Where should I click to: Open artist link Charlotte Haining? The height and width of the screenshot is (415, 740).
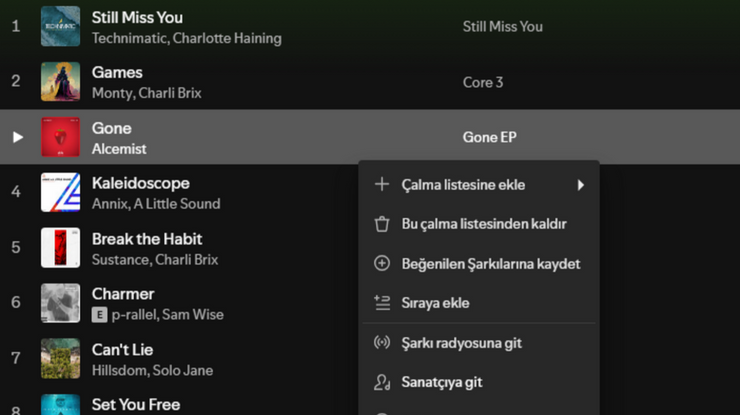click(x=227, y=38)
